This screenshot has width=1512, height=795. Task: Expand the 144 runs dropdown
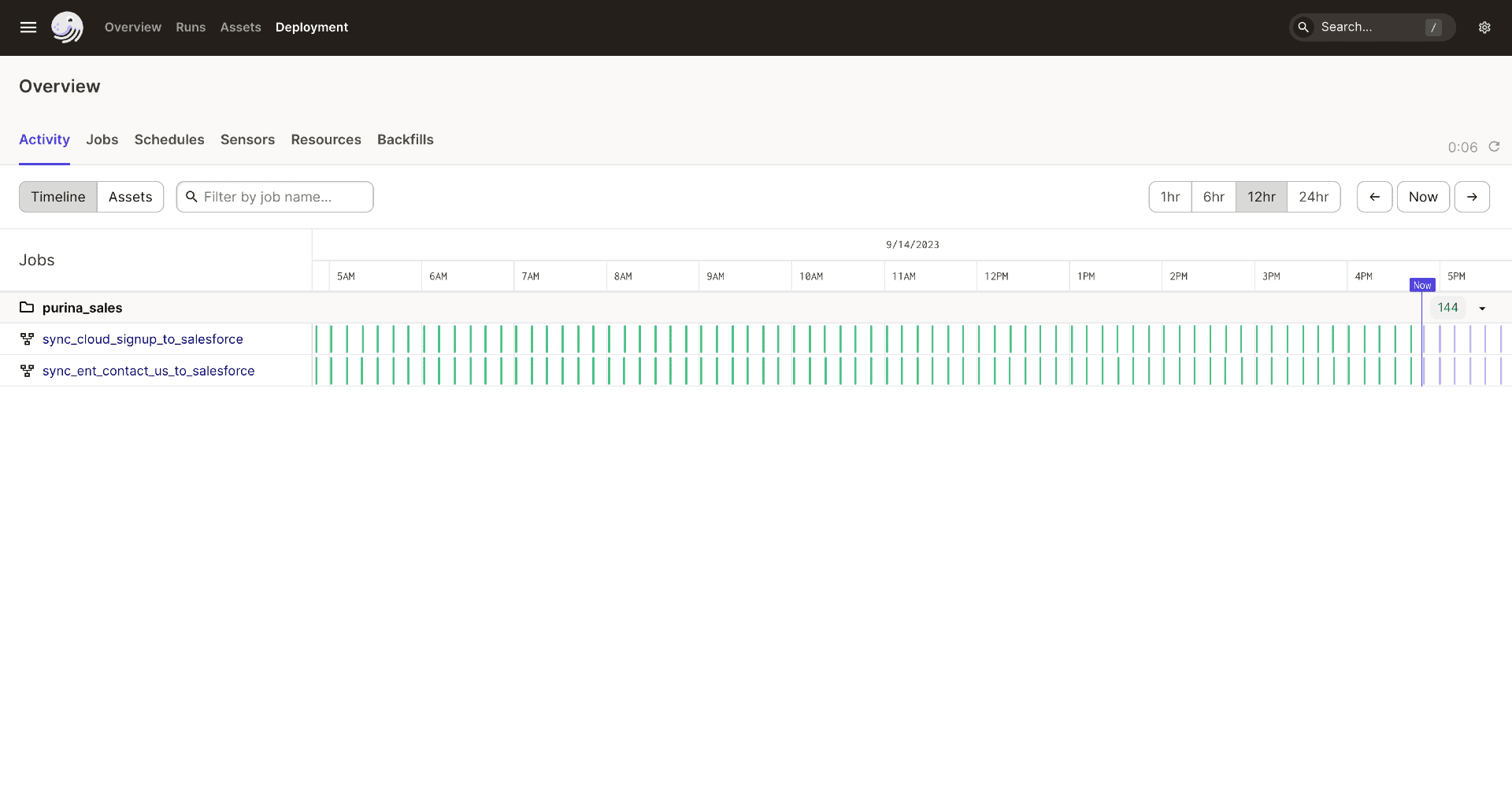tap(1482, 308)
